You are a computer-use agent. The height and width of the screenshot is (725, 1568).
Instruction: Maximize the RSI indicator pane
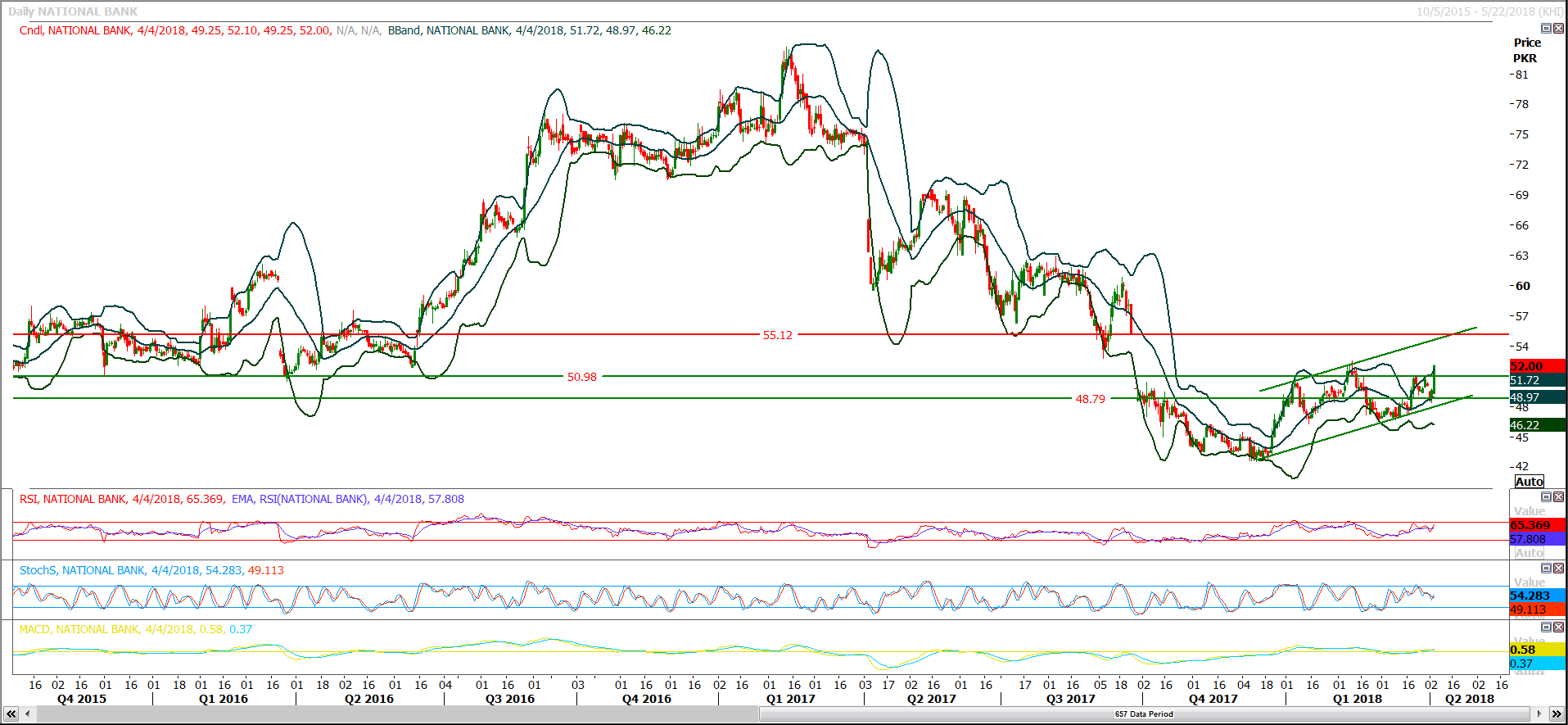pyautogui.click(x=1546, y=497)
